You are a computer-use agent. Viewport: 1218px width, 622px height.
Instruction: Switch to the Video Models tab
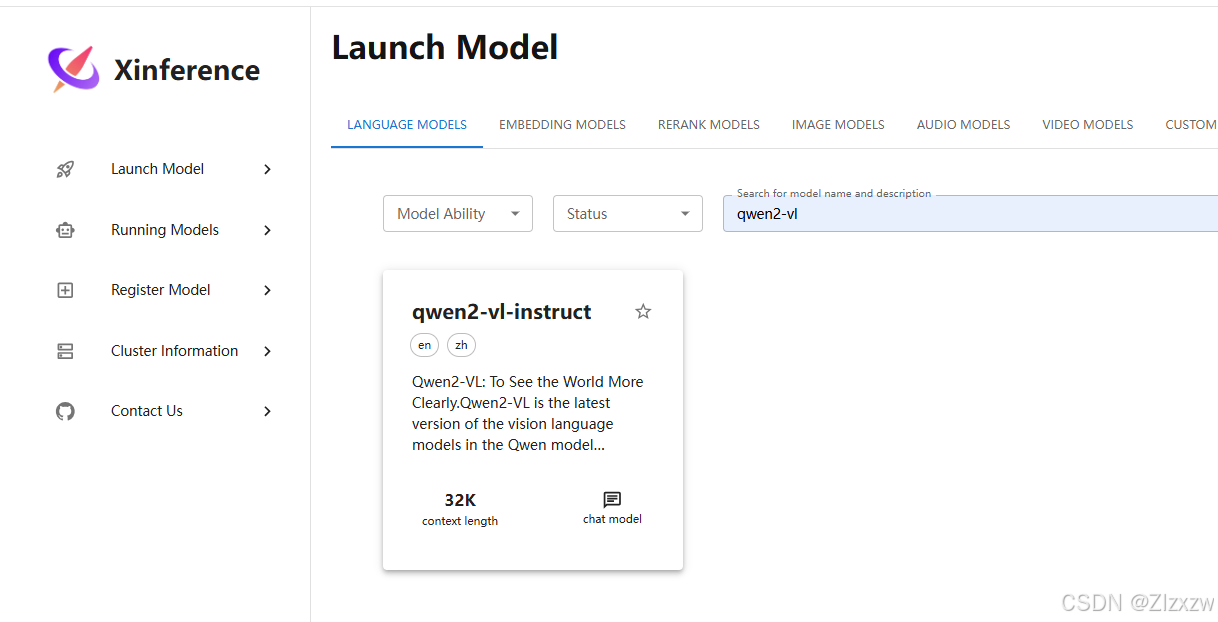[x=1088, y=125]
